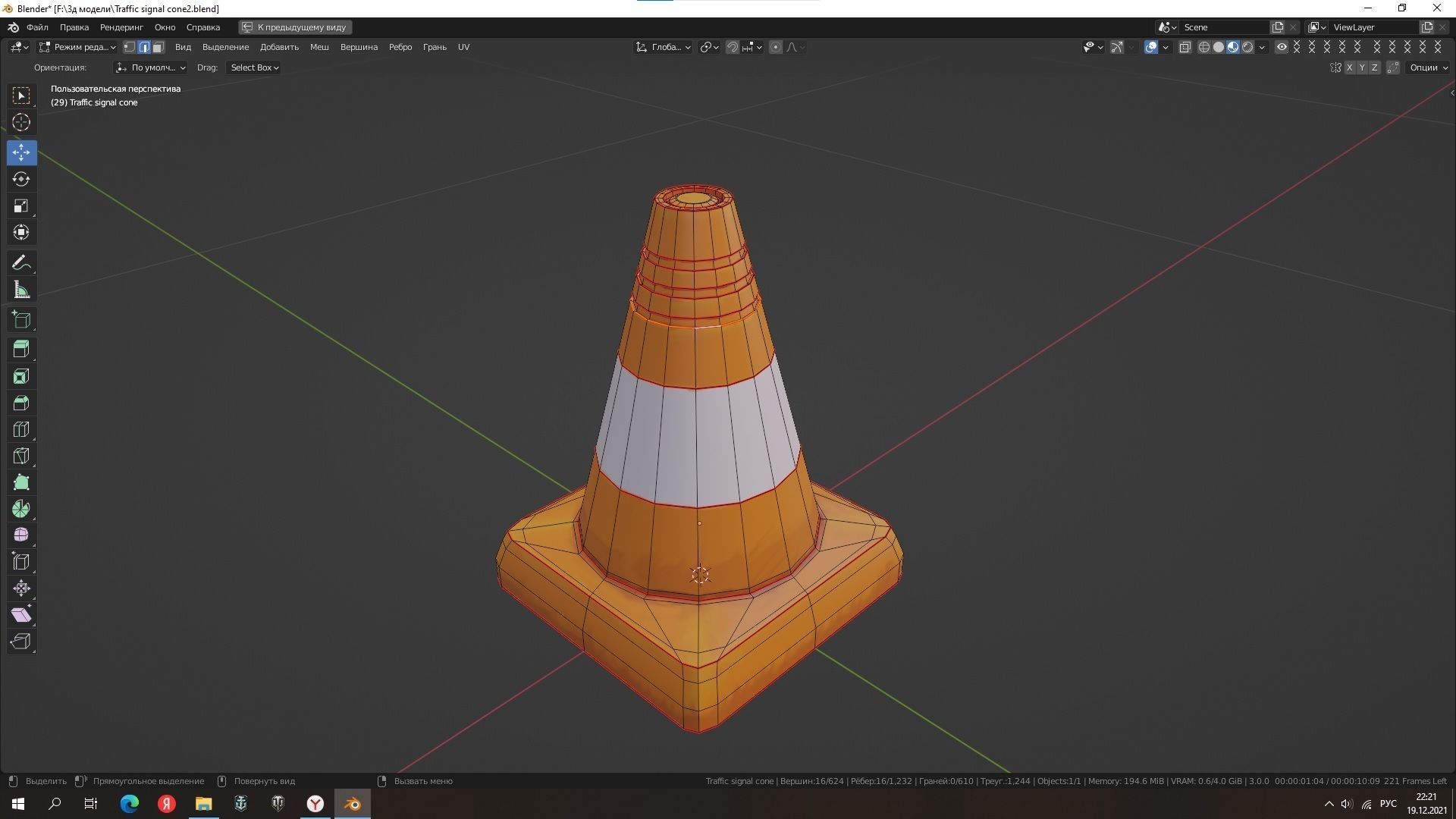Enable face select mode
The image size is (1456, 819).
pyautogui.click(x=158, y=47)
